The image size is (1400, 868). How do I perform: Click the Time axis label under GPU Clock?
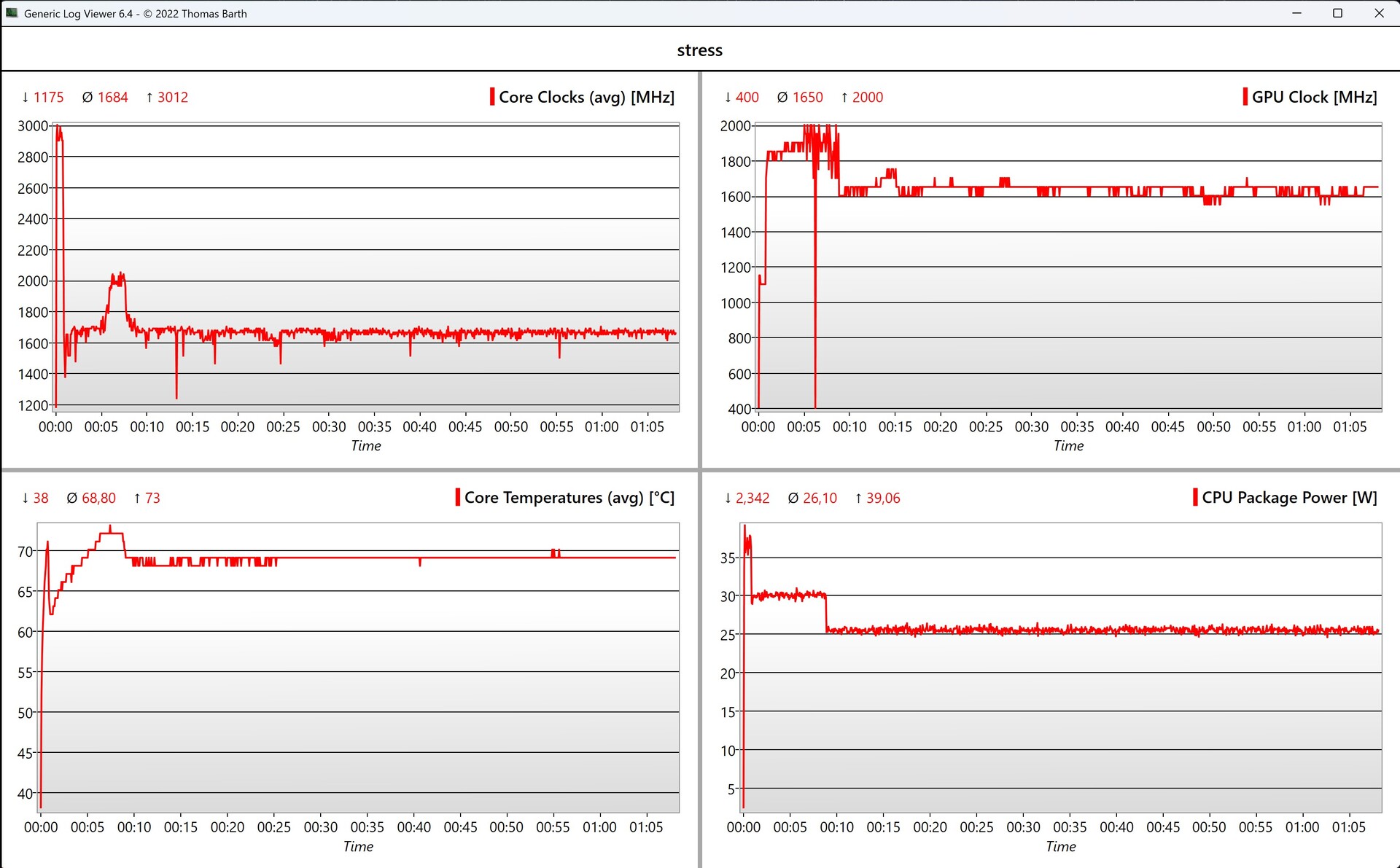[1068, 446]
